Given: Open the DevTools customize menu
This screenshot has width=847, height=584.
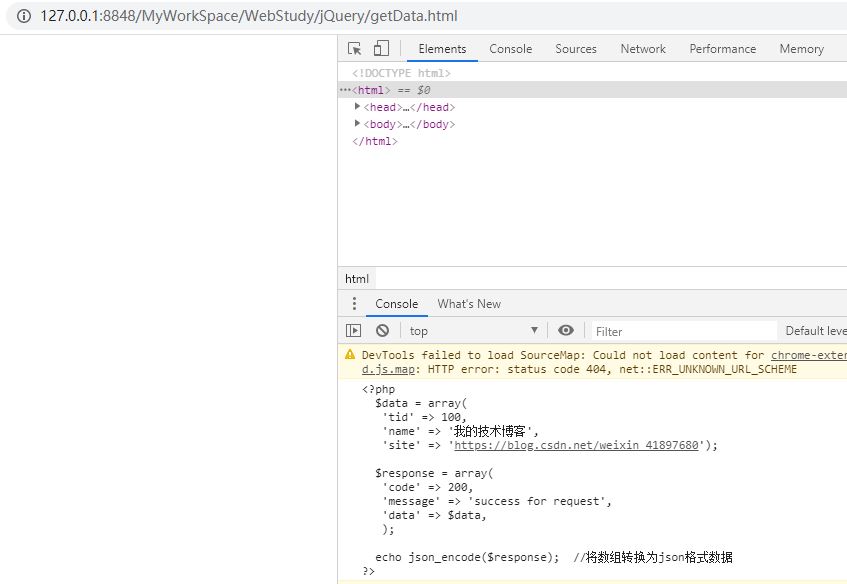Looking at the screenshot, I should tap(845, 47).
